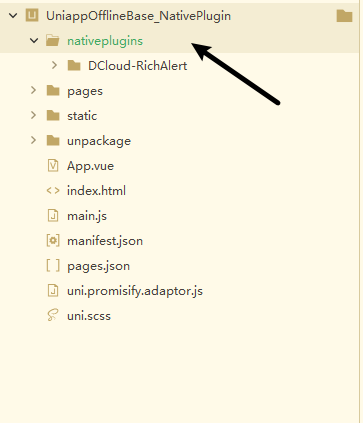Open the App.vue file
The image size is (363, 423).
coord(90,166)
